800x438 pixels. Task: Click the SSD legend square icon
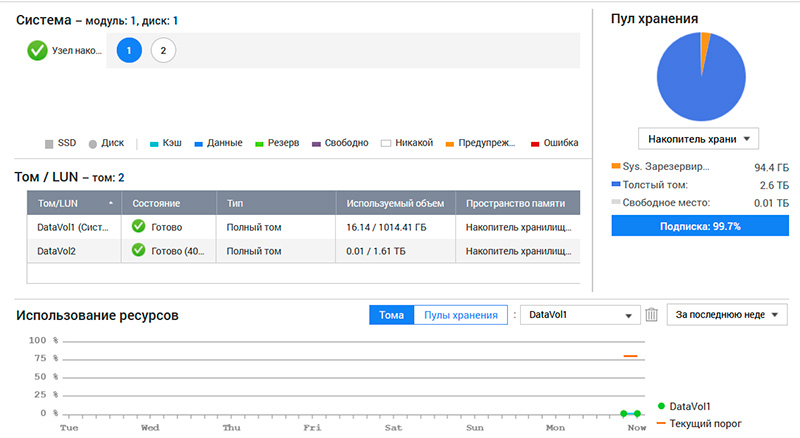point(50,143)
